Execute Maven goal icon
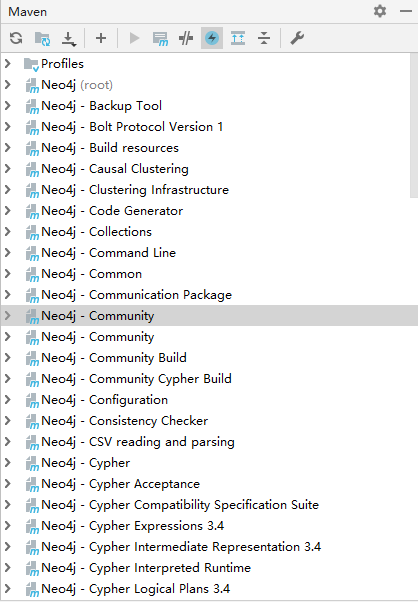The height and width of the screenshot is (602, 418). (x=160, y=38)
